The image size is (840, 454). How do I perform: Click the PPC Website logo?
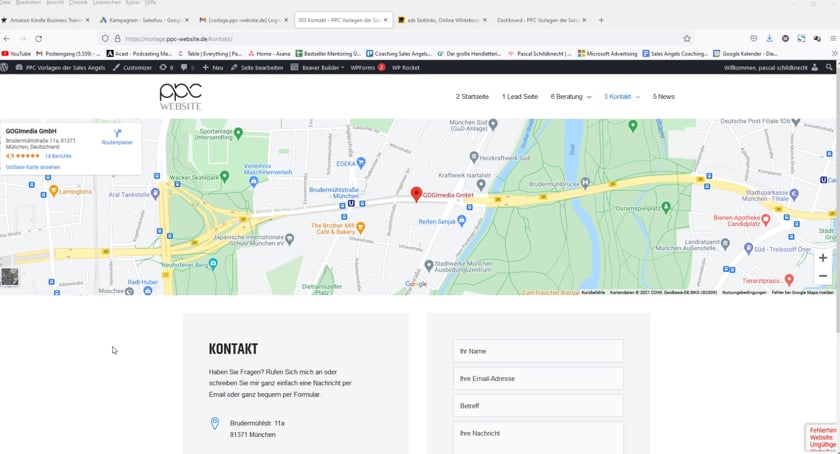181,96
